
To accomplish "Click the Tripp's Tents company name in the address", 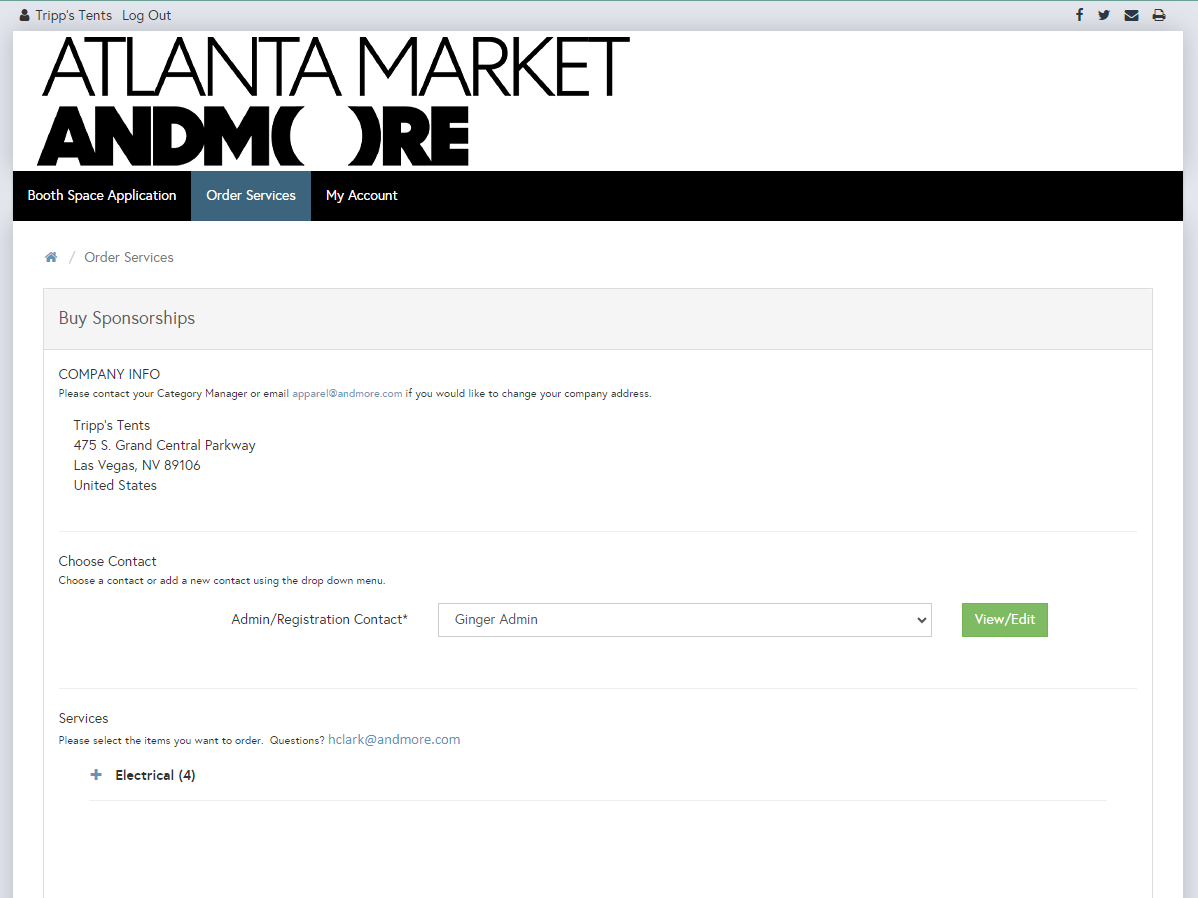I will click(x=112, y=426).
